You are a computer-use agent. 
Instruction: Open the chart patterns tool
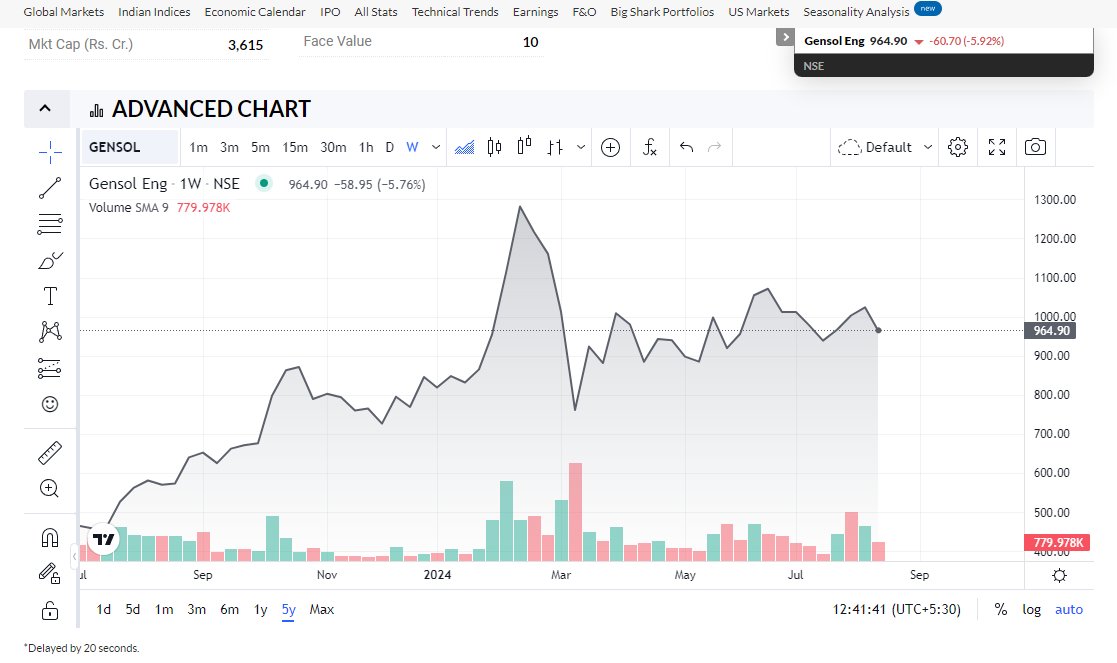point(50,332)
